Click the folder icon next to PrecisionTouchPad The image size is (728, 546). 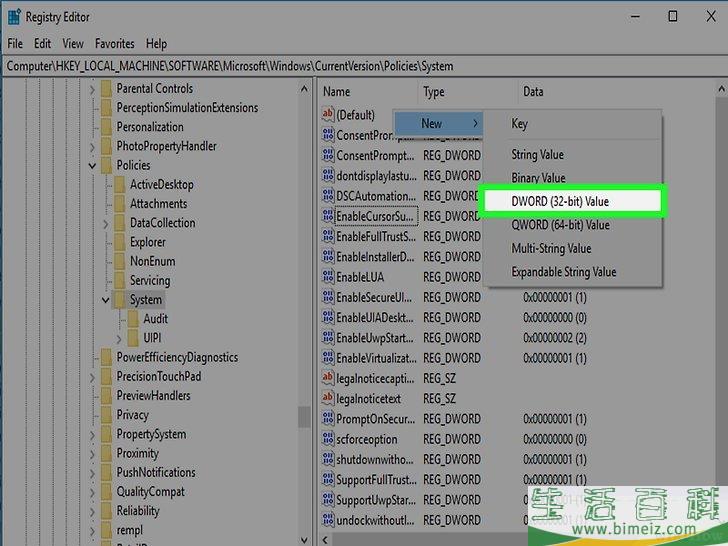pyautogui.click(x=106, y=377)
